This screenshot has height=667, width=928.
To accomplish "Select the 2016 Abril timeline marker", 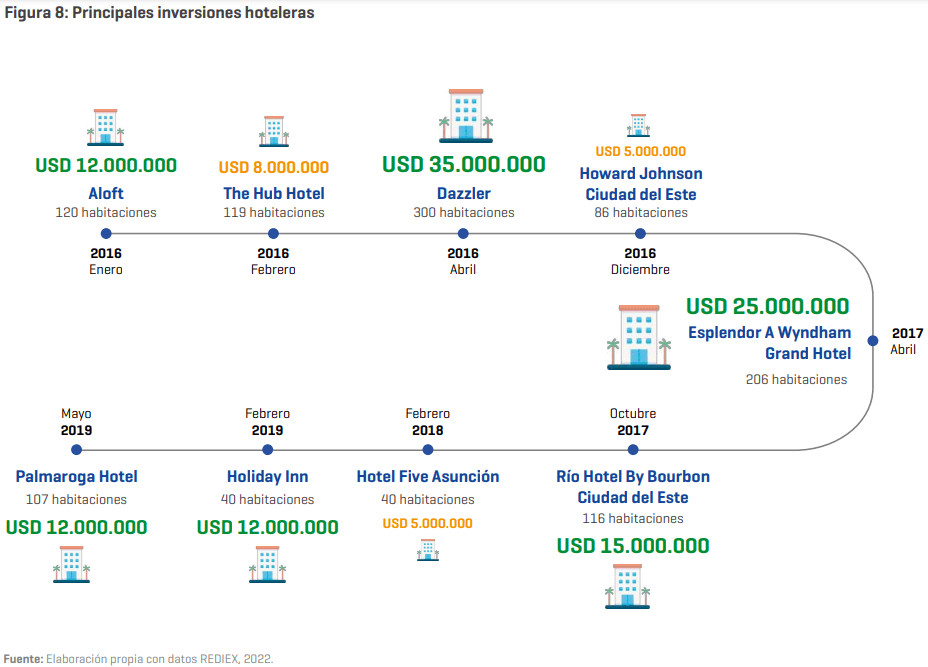I will 463,234.
